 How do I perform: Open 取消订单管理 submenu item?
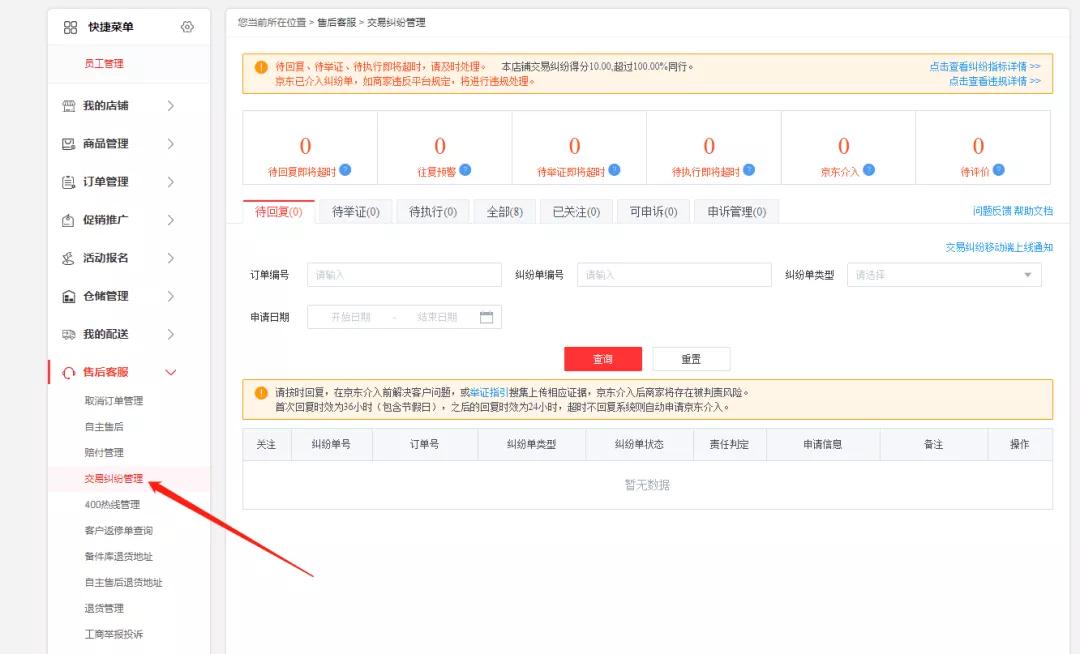[114, 401]
